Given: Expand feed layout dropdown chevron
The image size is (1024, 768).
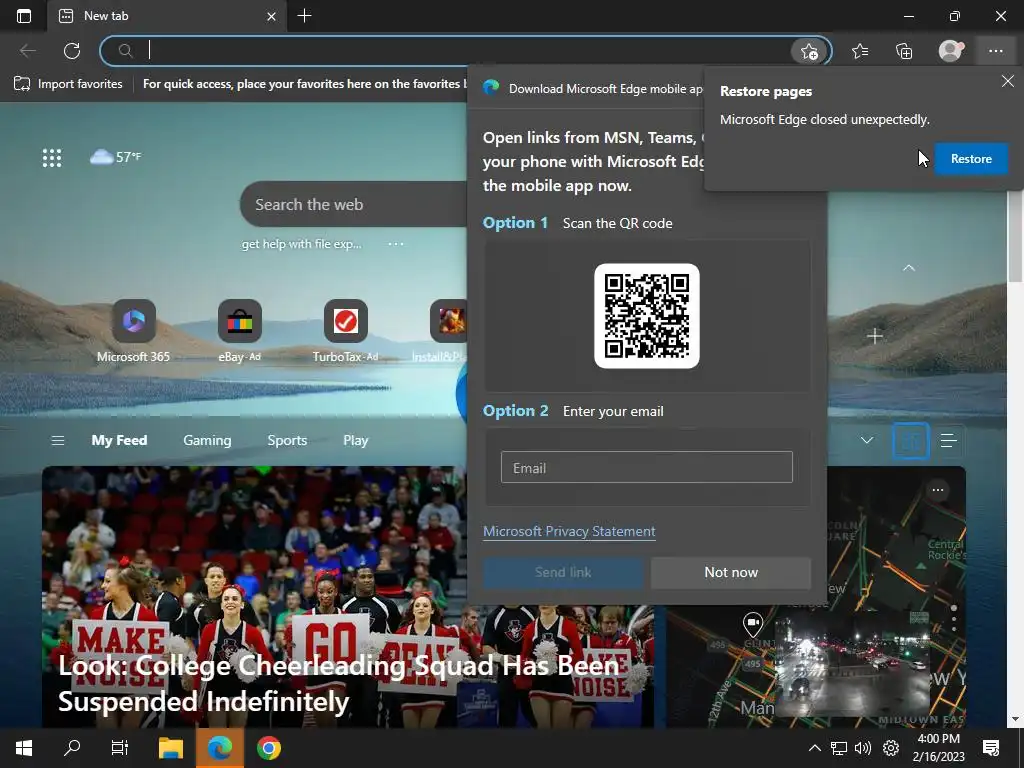Looking at the screenshot, I should (867, 440).
